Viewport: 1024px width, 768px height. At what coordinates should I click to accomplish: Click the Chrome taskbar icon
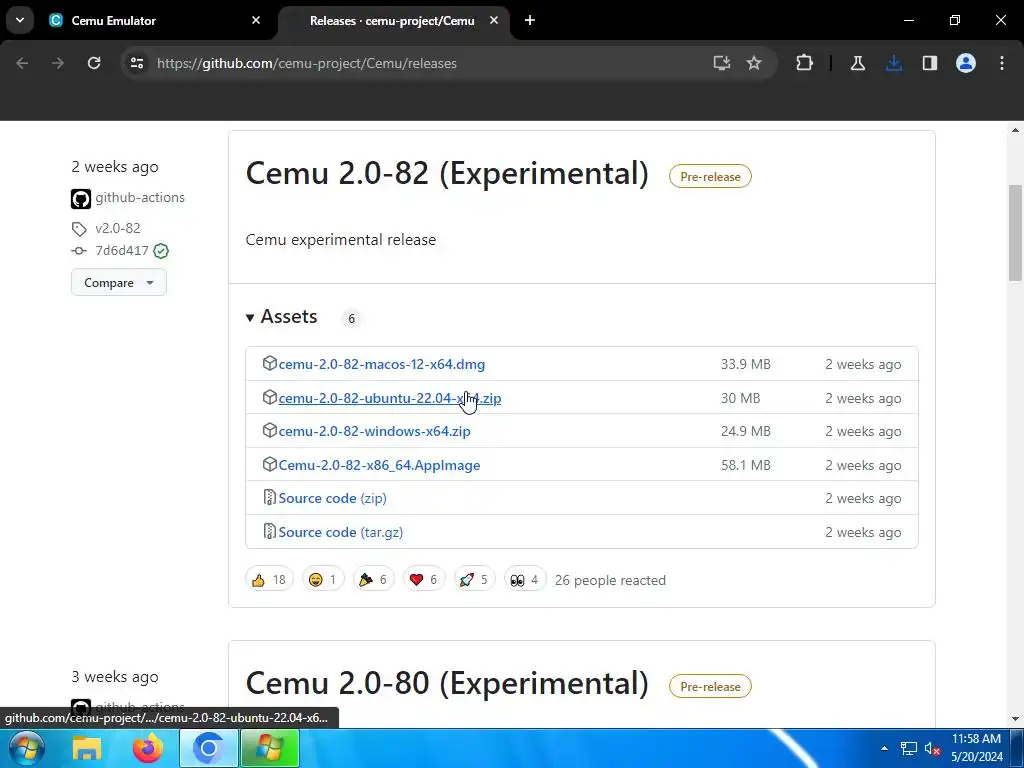(208, 748)
